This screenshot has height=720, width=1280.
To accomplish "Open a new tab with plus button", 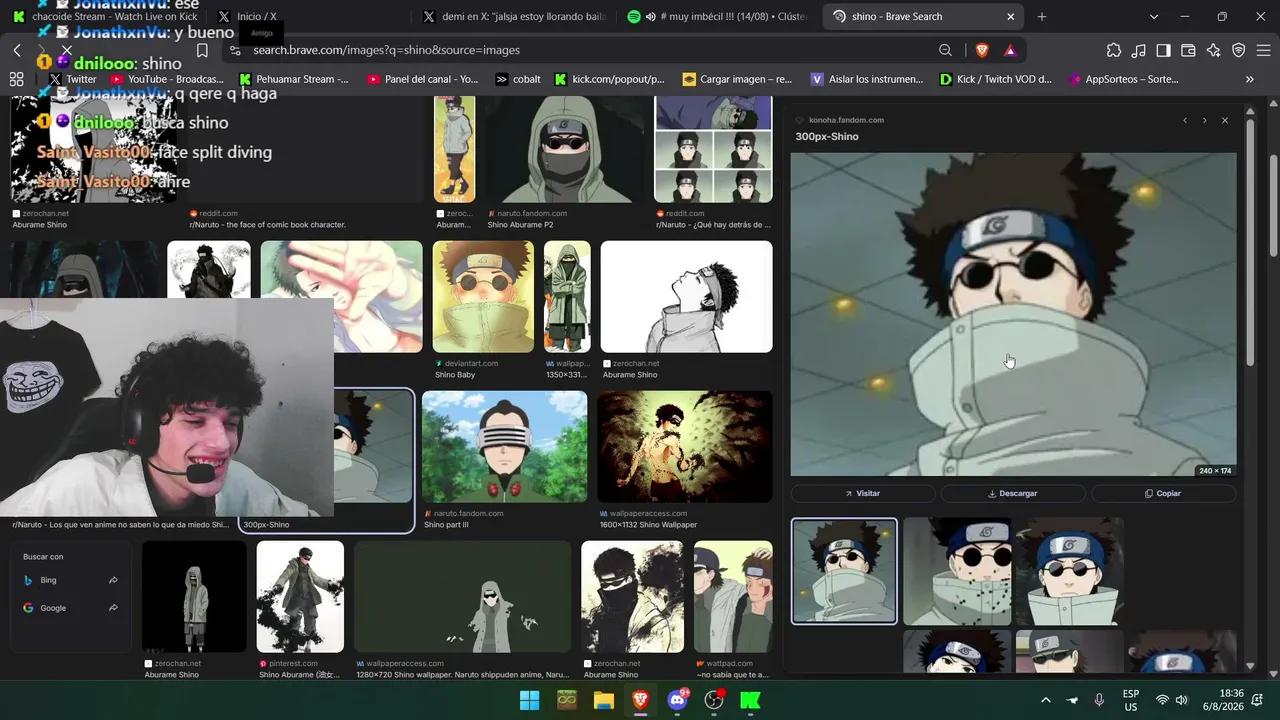I will 1042,17.
